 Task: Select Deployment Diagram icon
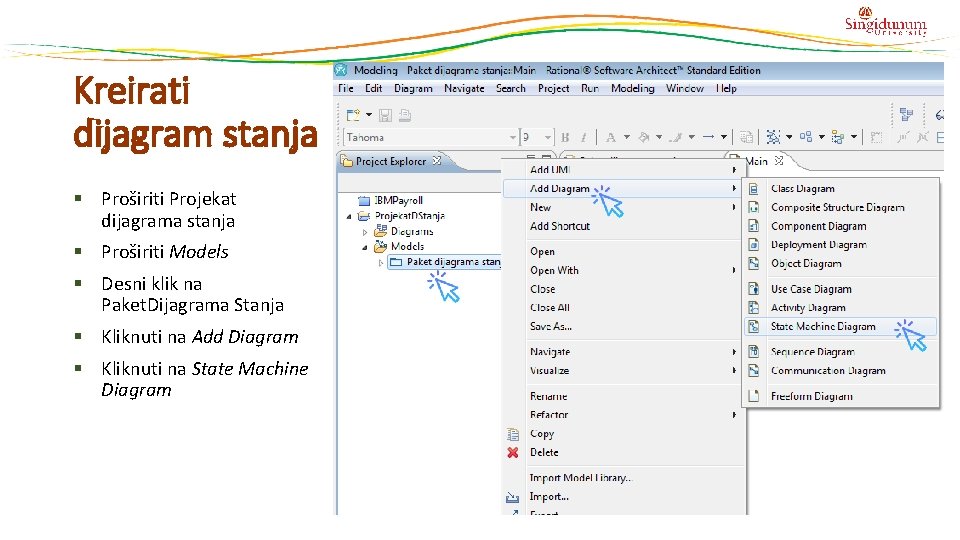tap(754, 245)
